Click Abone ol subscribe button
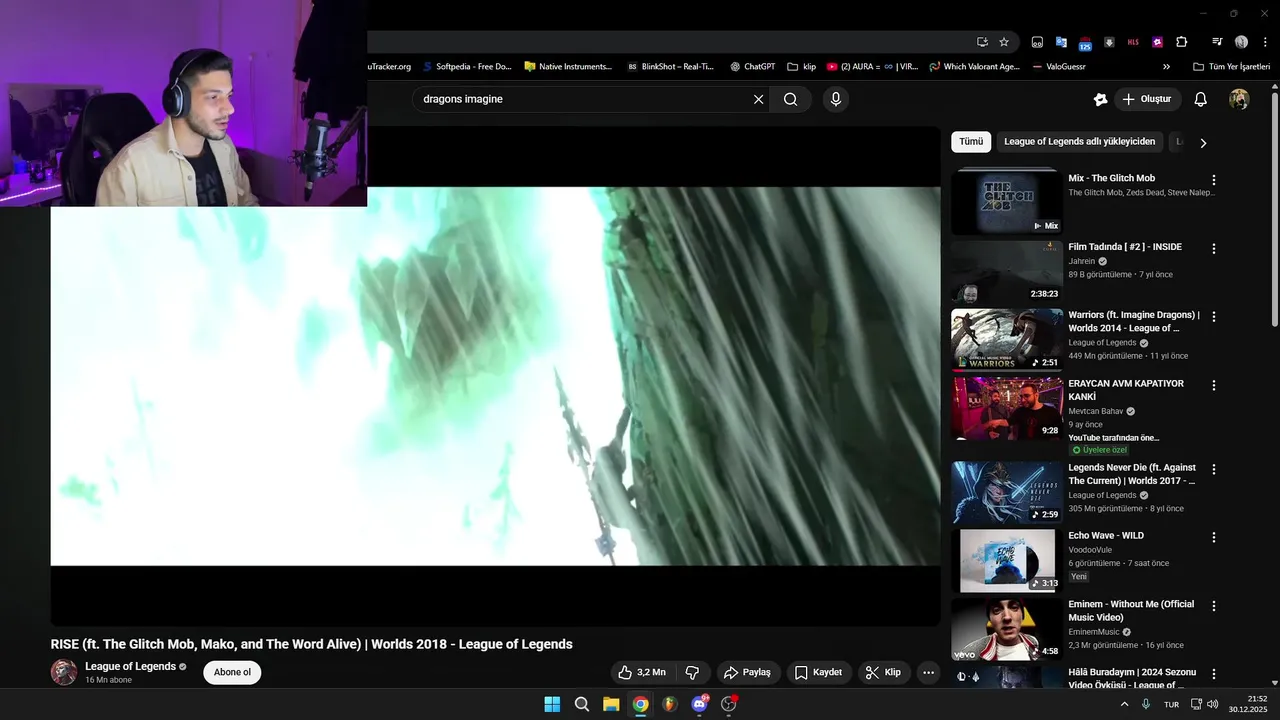 click(232, 672)
